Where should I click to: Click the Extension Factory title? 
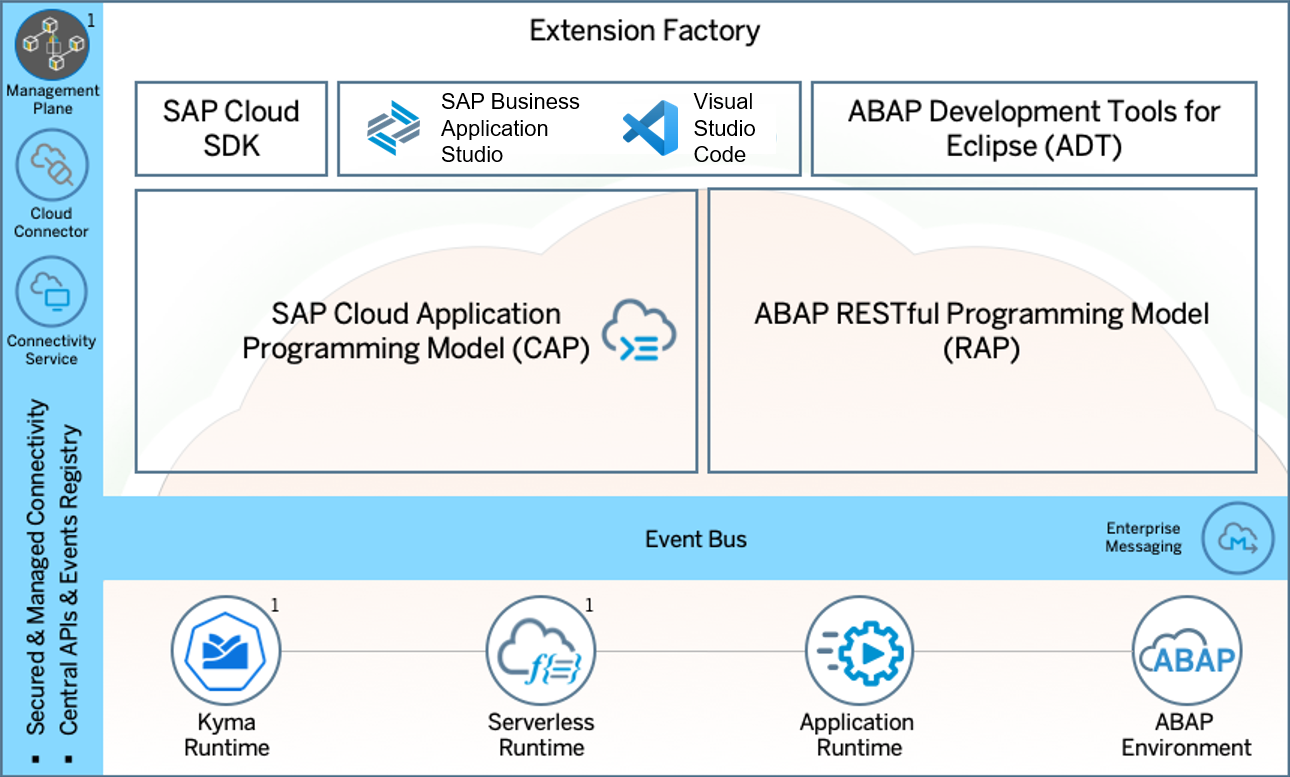[645, 31]
